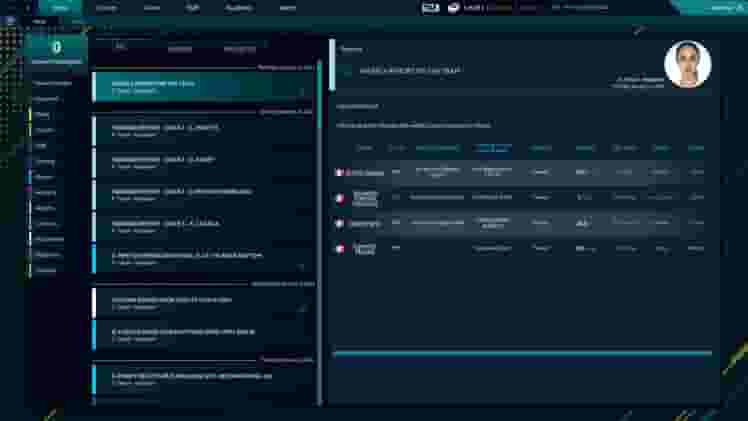Image resolution: width=748 pixels, height=421 pixels.
Task: Open the inbox counter badge showing 0
Action: click(x=56, y=50)
